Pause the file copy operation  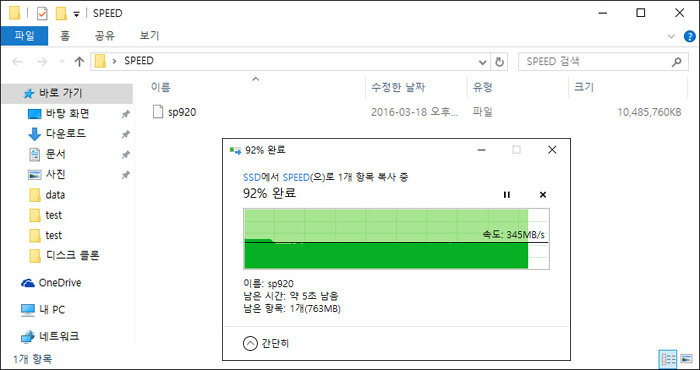coord(506,195)
